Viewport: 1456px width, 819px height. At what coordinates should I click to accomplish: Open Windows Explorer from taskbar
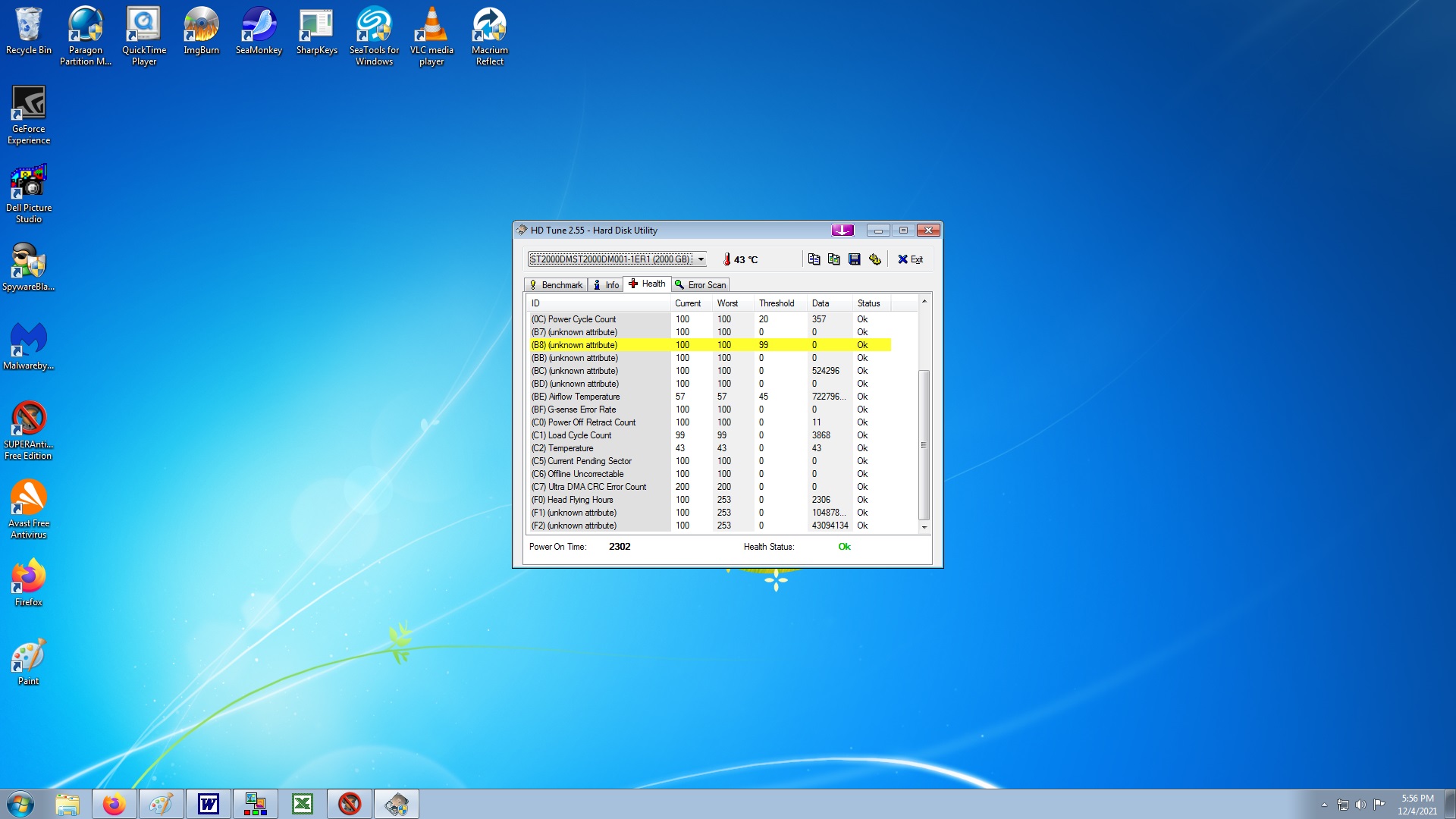click(x=67, y=804)
